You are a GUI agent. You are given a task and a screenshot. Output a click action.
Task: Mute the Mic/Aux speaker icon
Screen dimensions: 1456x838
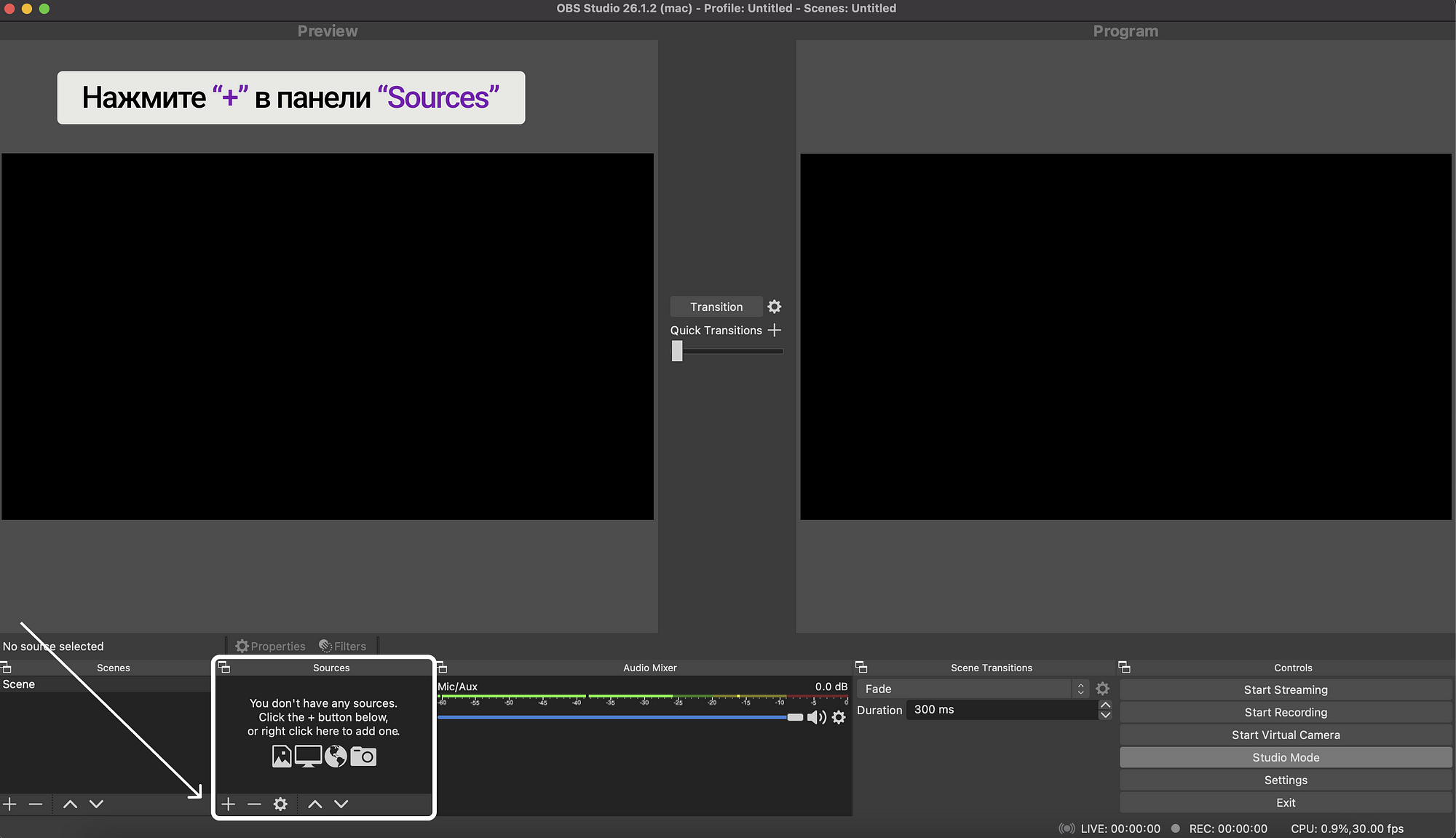(x=816, y=717)
